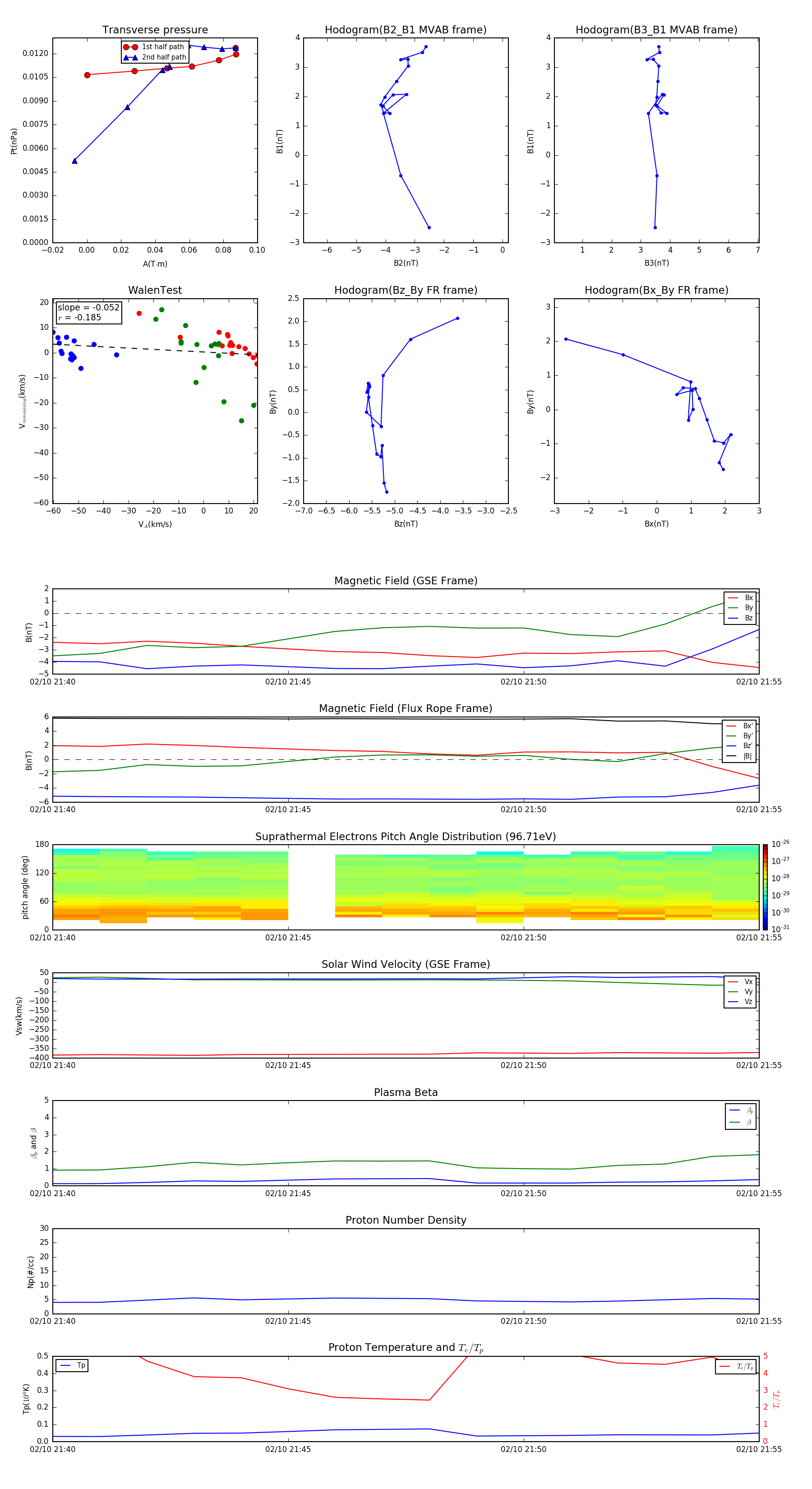812x1489 pixels.
Task: Click the 'r = -0.185' annotation
Action: (80, 317)
